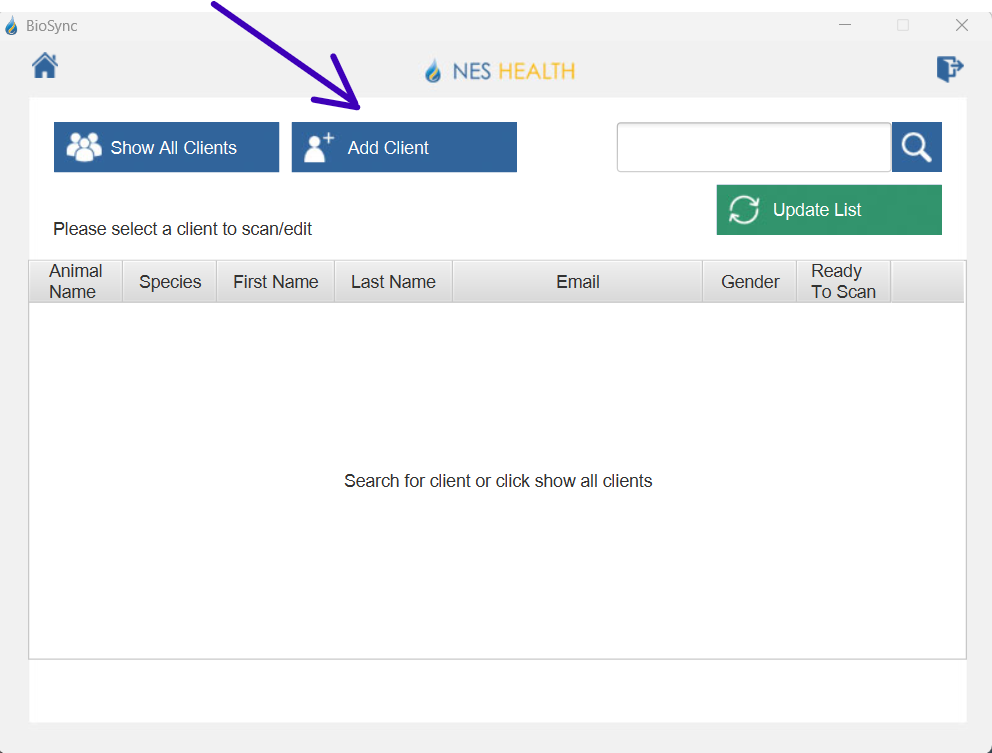This screenshot has height=753, width=992.
Task: Show All Clients button
Action: (166, 147)
